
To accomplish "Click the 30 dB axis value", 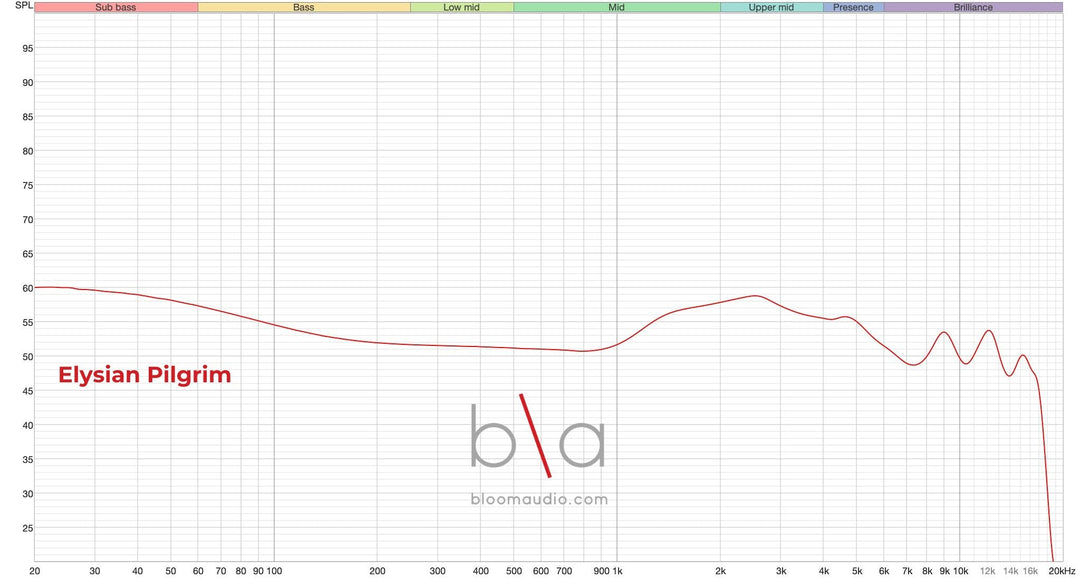I will (28, 494).
